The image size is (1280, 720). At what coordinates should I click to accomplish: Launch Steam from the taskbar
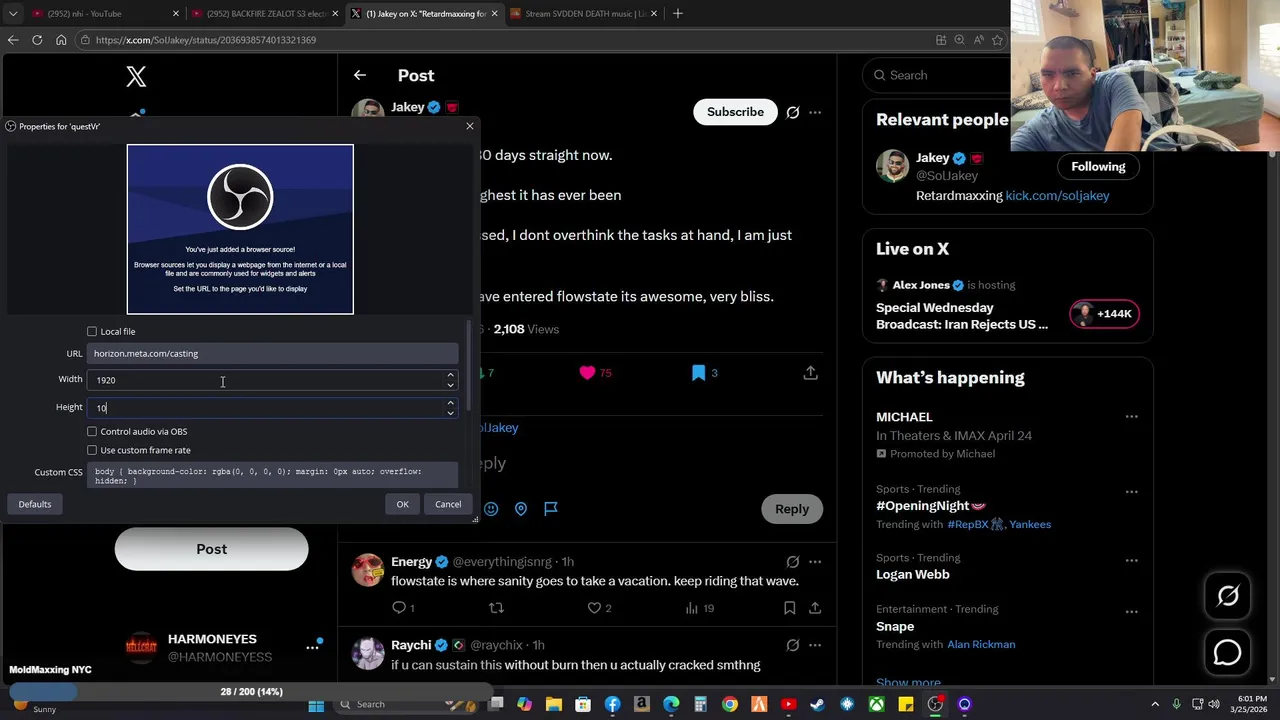point(817,705)
